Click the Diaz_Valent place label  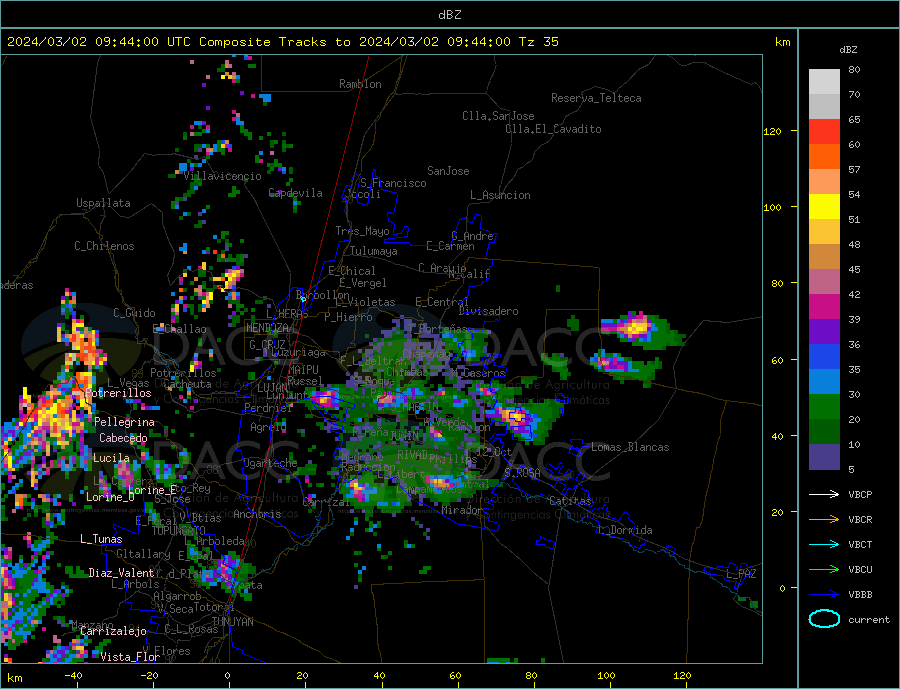click(121, 573)
